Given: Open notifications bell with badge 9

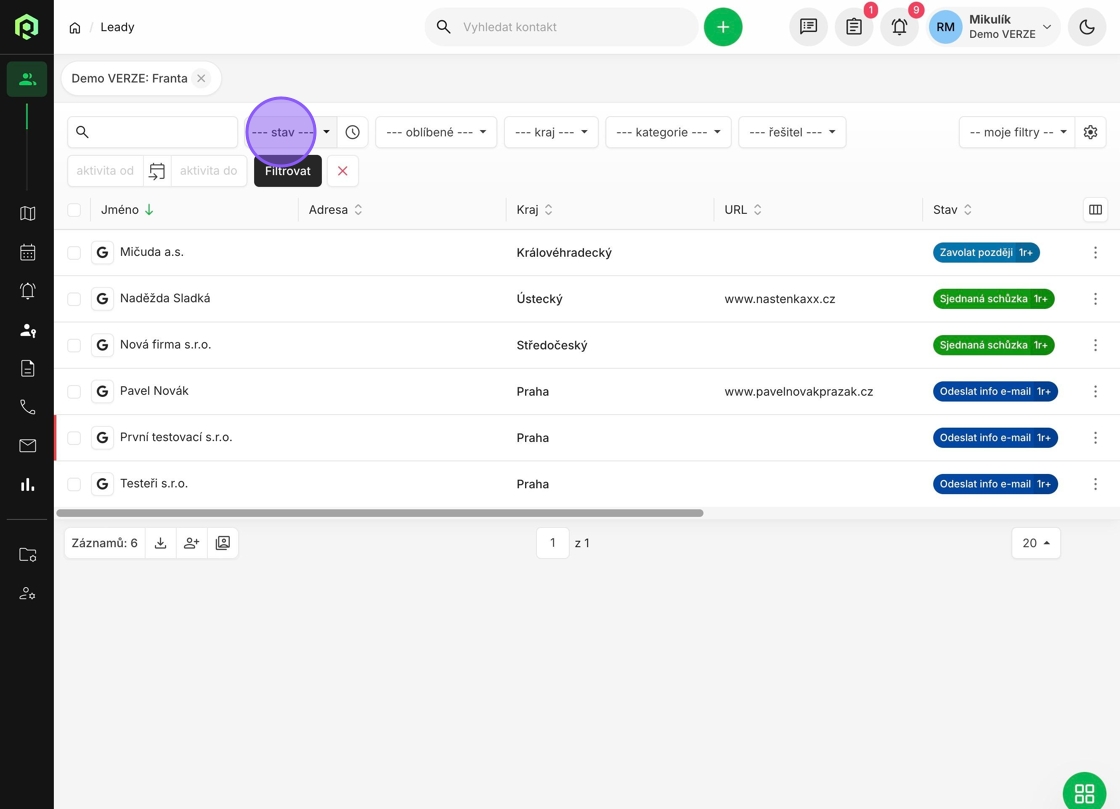Looking at the screenshot, I should (x=899, y=27).
